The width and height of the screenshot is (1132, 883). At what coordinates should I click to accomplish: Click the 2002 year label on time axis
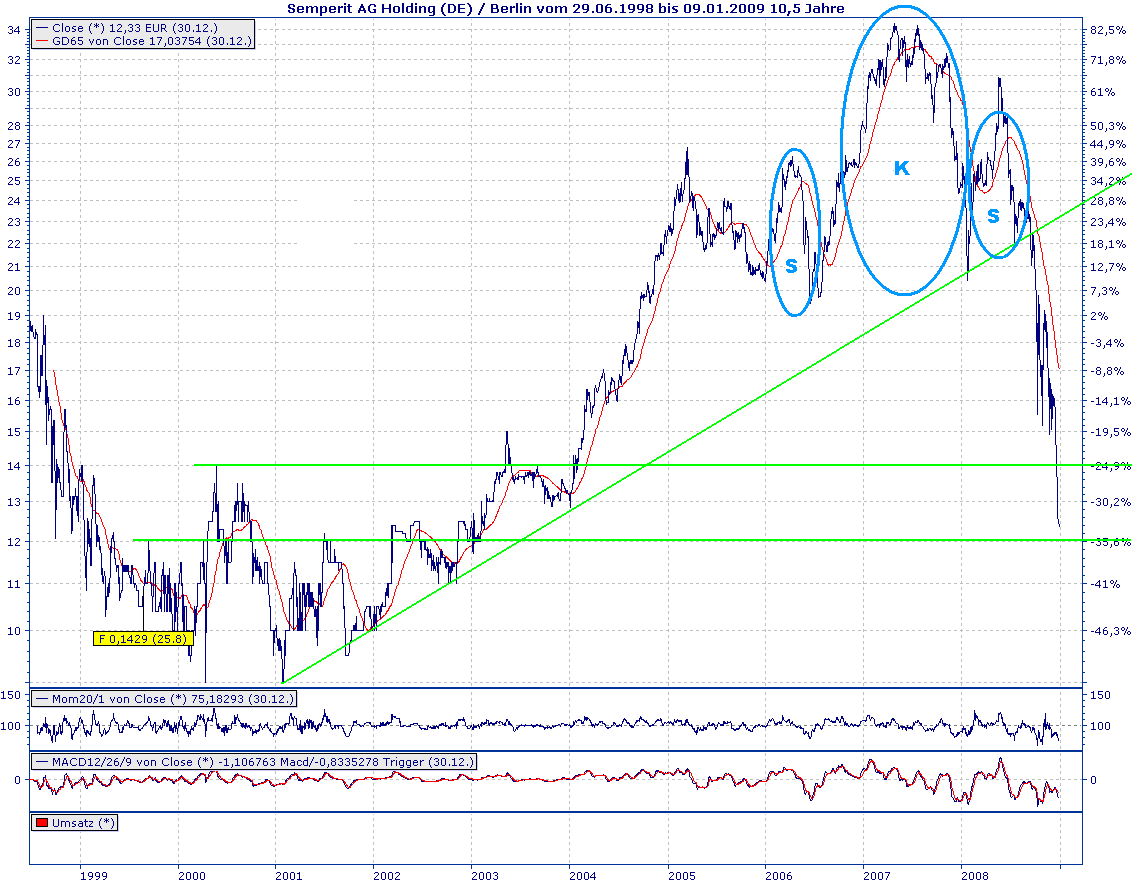pos(387,876)
